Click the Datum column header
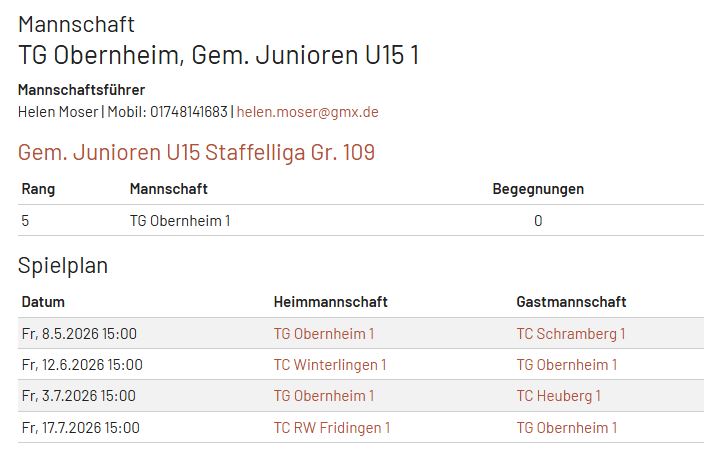The width and height of the screenshot is (704, 463). coord(43,302)
